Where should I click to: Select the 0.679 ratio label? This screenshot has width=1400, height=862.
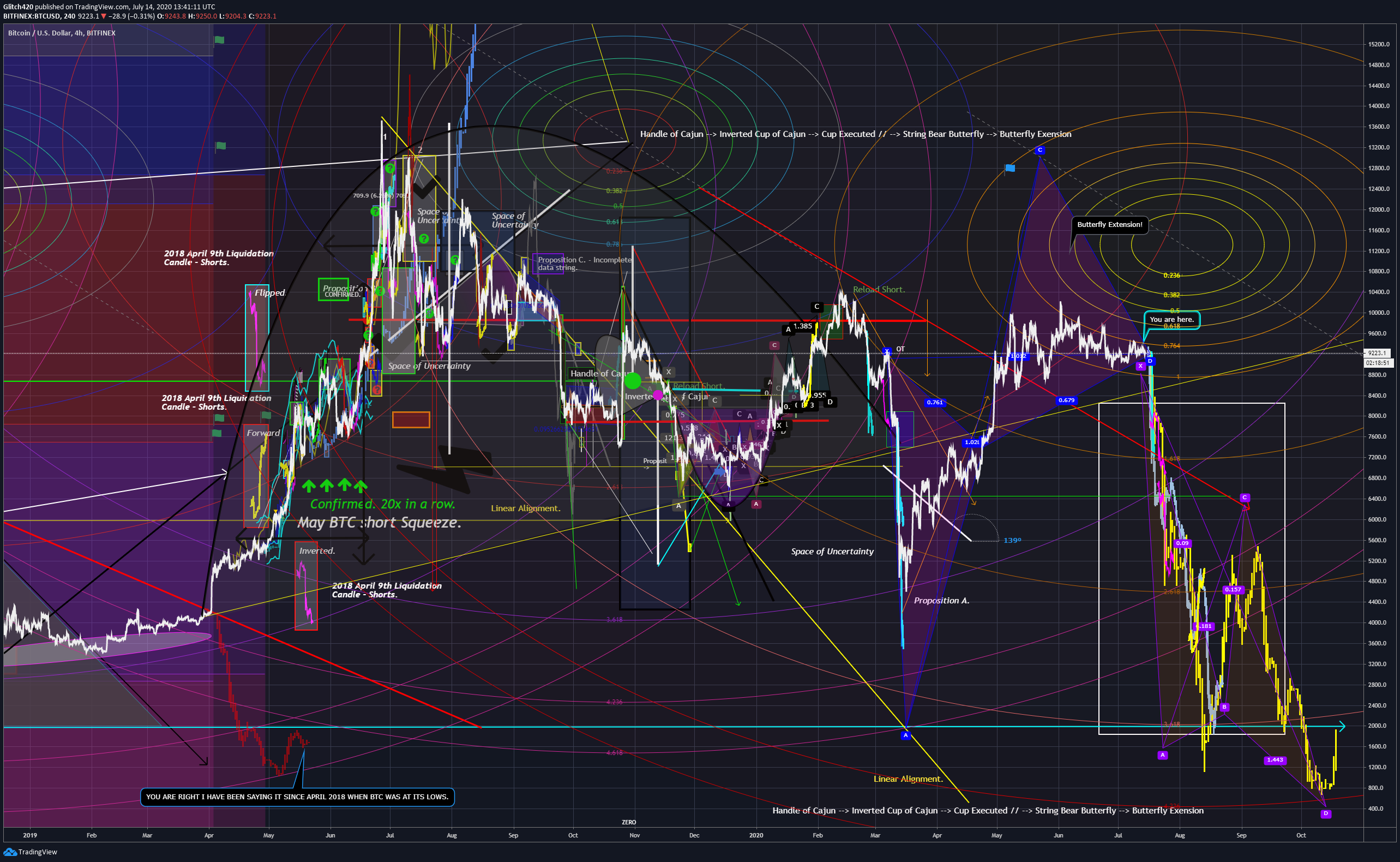coord(1066,400)
